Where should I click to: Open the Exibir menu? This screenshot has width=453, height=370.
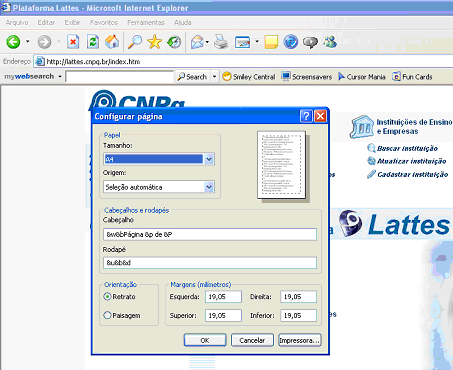coord(72,22)
